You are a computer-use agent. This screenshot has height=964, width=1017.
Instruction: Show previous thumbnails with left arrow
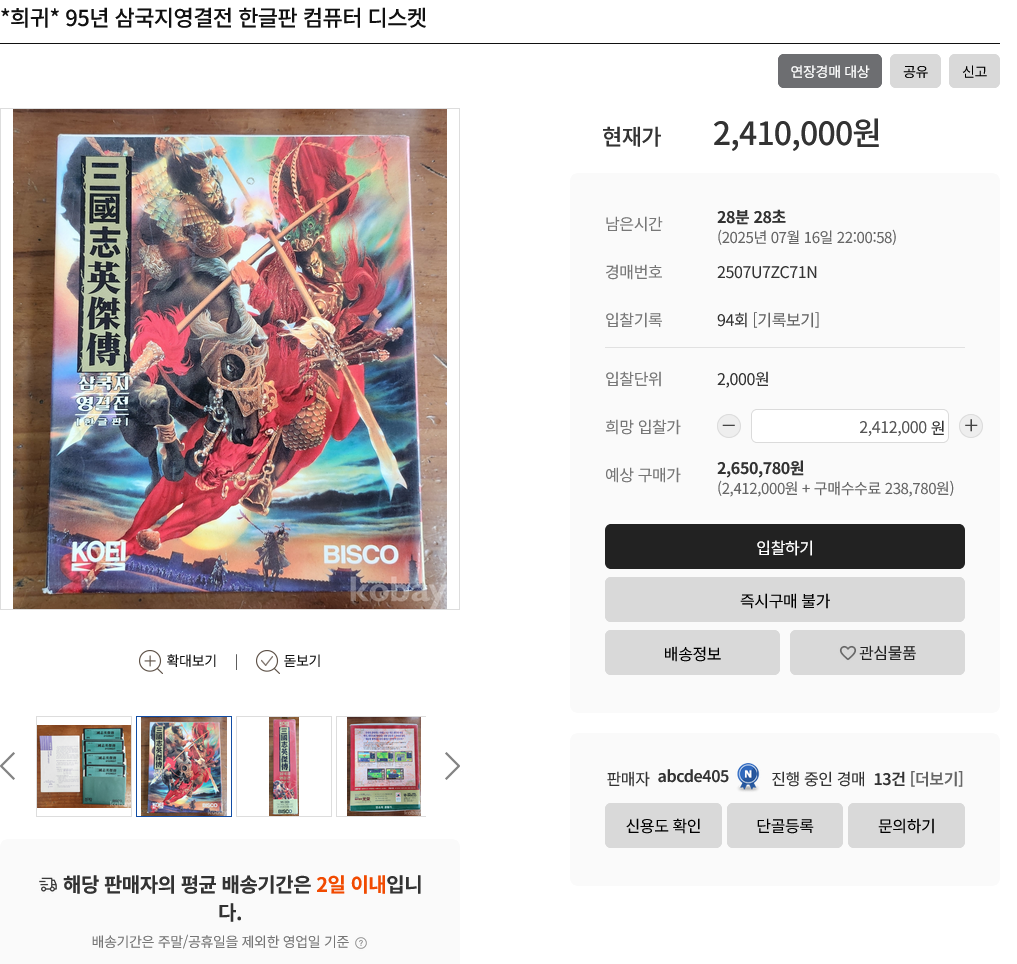click(x=8, y=766)
